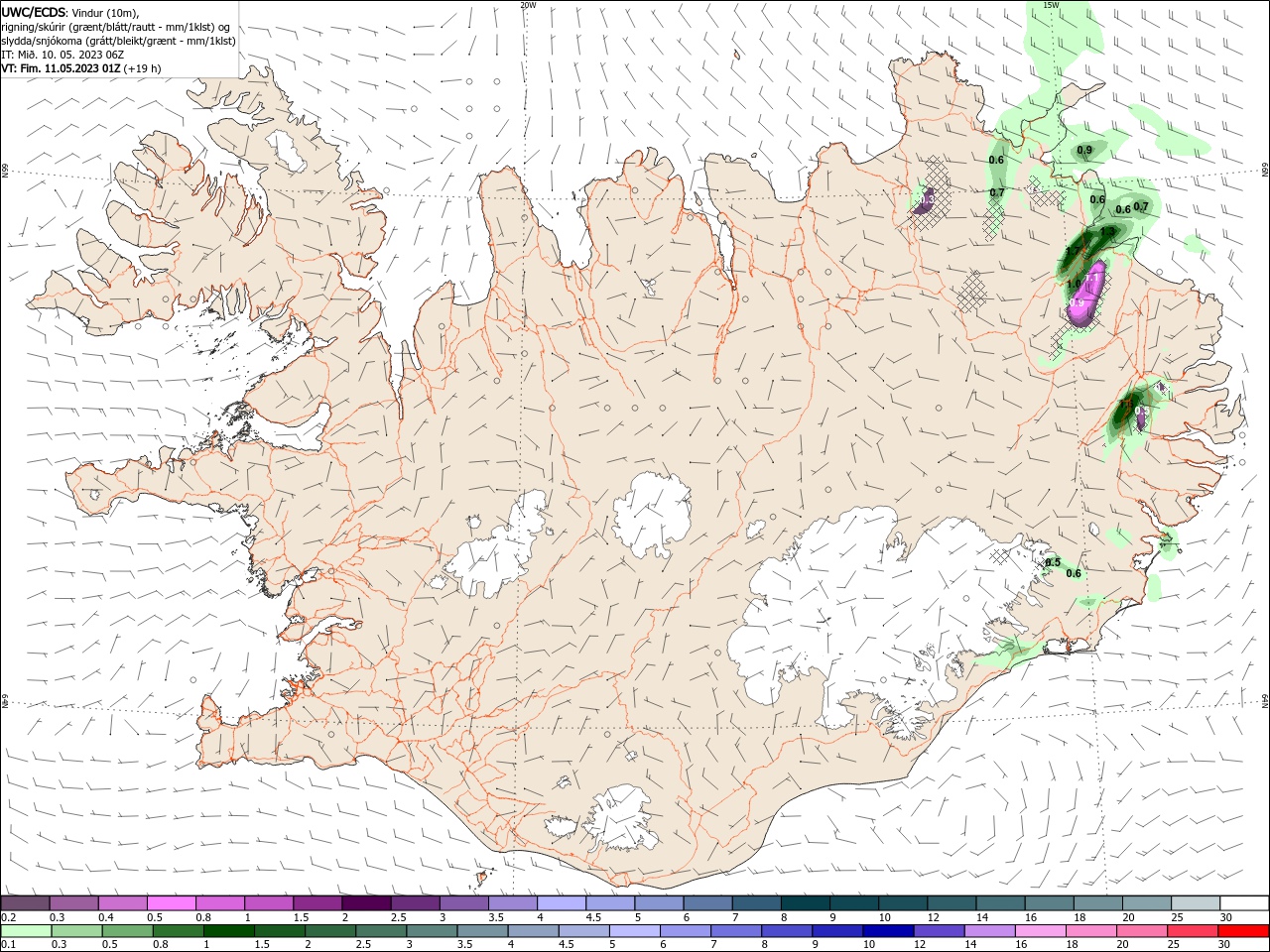
Task: Click 'VT: Fim. 11.05.2023 01Z (+19 h)' line
Action: pos(81,68)
